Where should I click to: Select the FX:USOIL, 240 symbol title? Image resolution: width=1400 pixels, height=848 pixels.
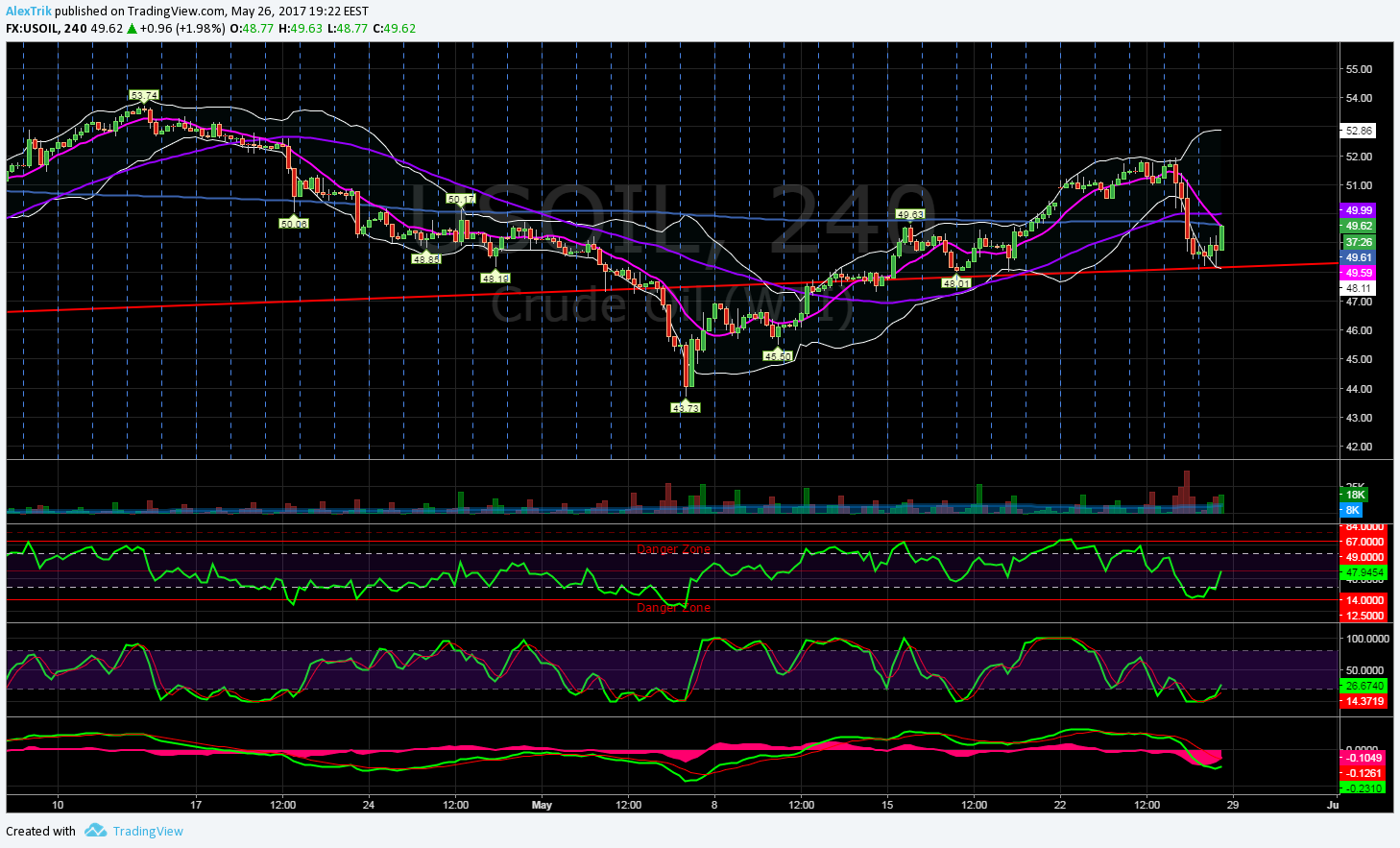coord(46,29)
